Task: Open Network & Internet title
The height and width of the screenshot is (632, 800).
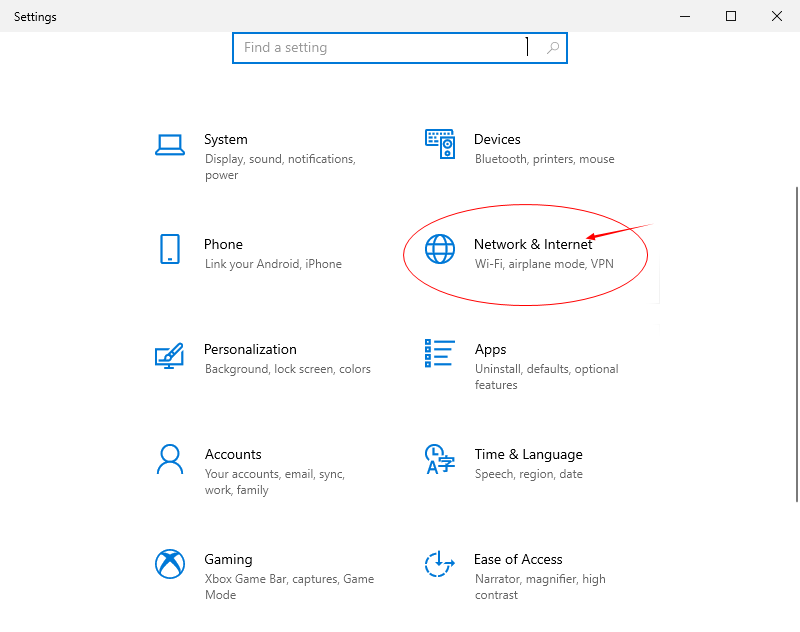Action: coord(533,244)
